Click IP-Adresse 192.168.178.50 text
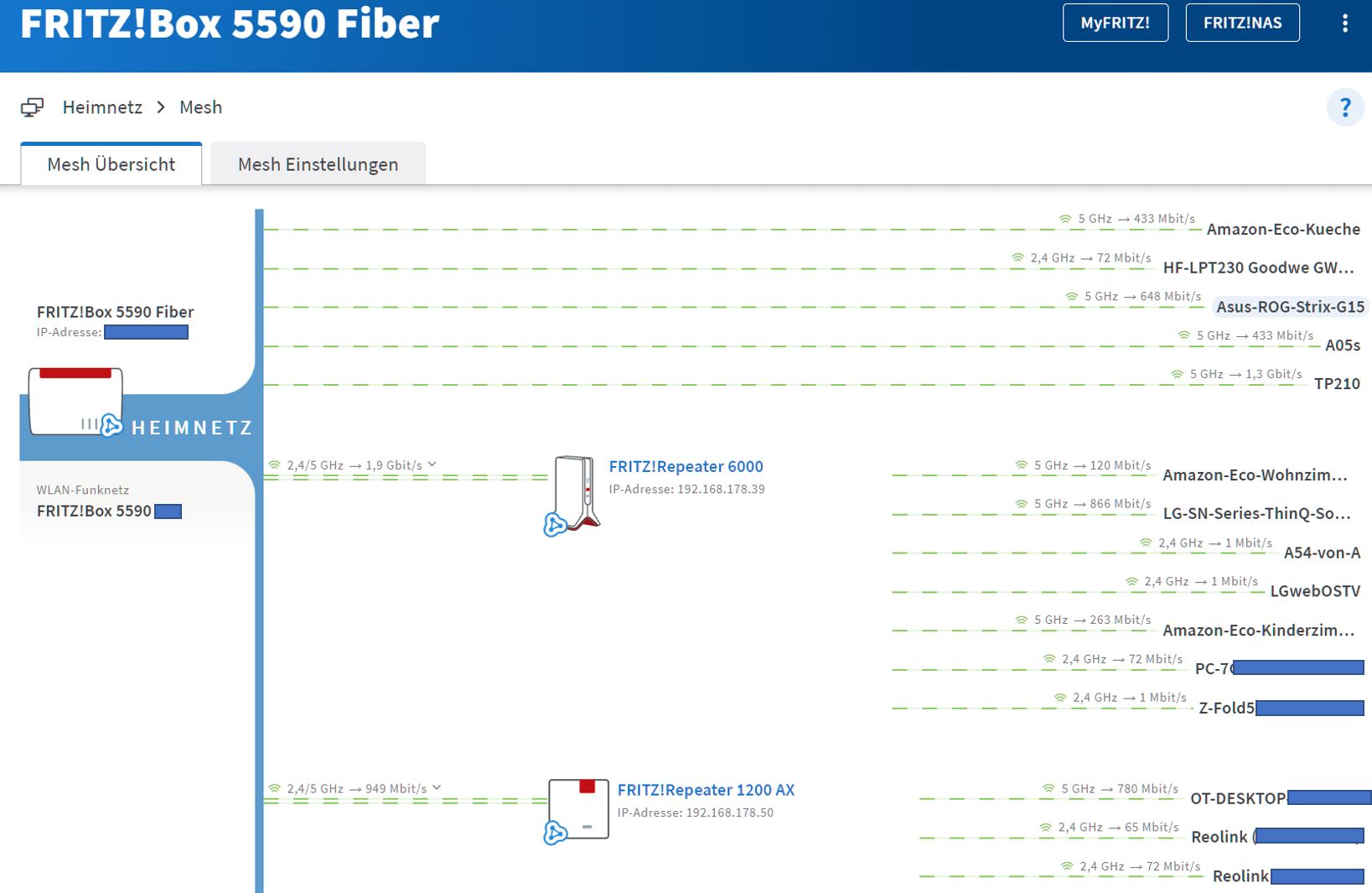 695,813
